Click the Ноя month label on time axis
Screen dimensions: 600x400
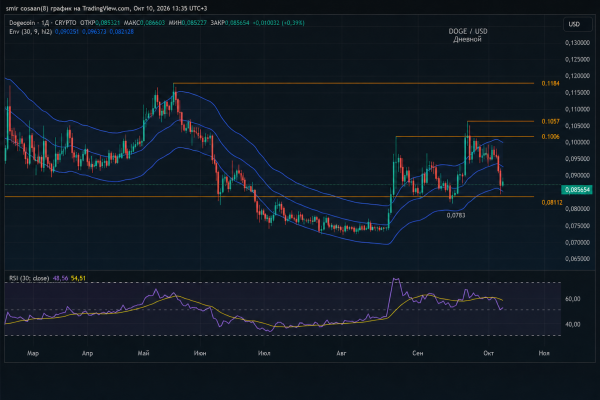point(544,353)
